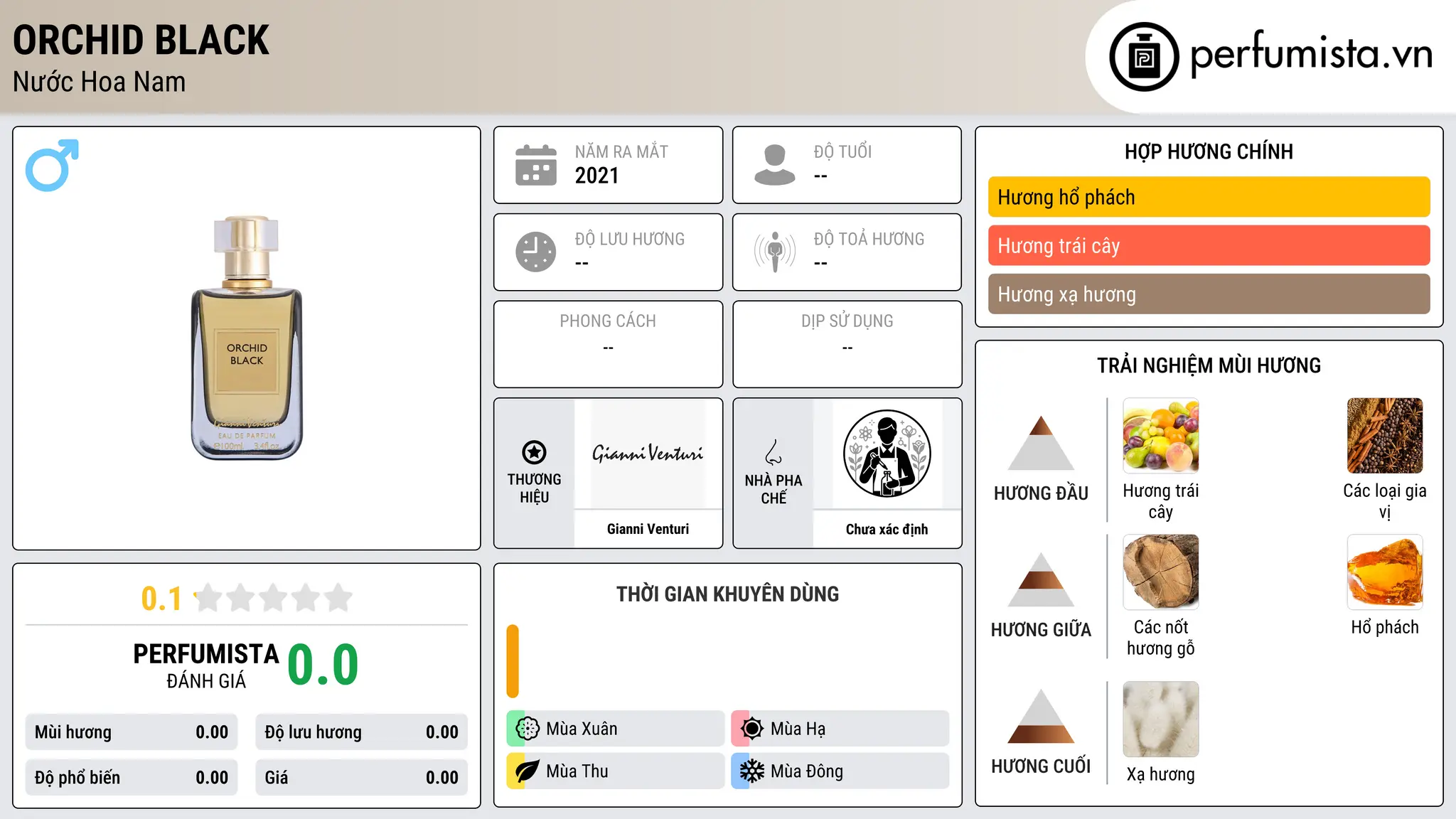Click the Dịp sử dụng card

click(847, 344)
